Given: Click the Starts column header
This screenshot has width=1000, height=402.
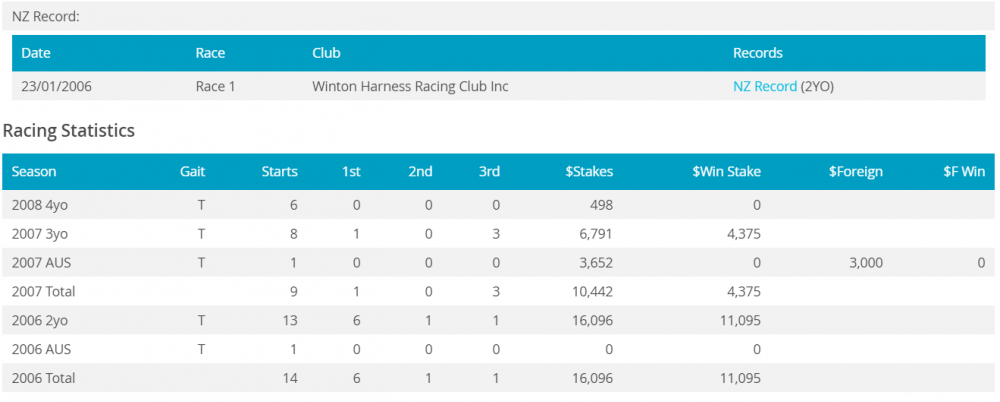Looking at the screenshot, I should coord(278,171).
